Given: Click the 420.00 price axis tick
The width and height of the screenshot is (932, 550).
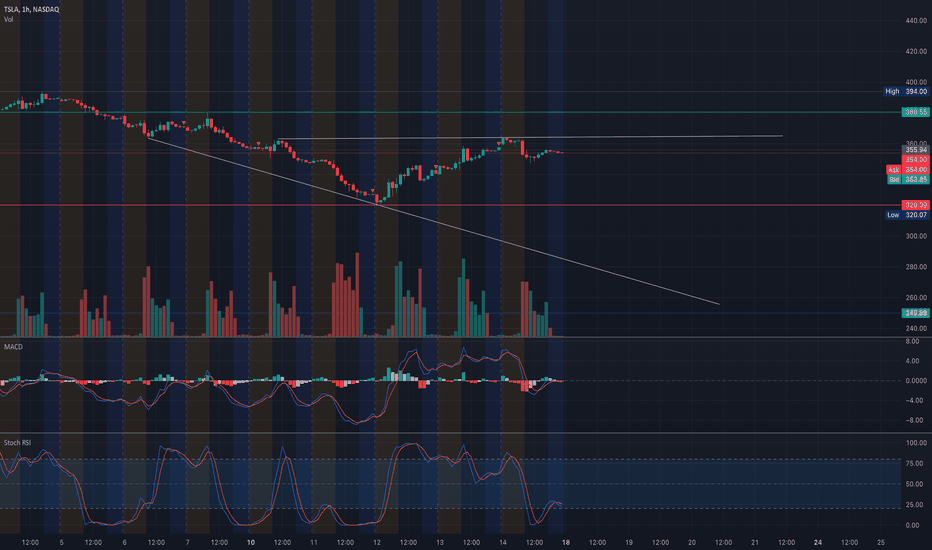Looking at the screenshot, I should click(x=916, y=52).
